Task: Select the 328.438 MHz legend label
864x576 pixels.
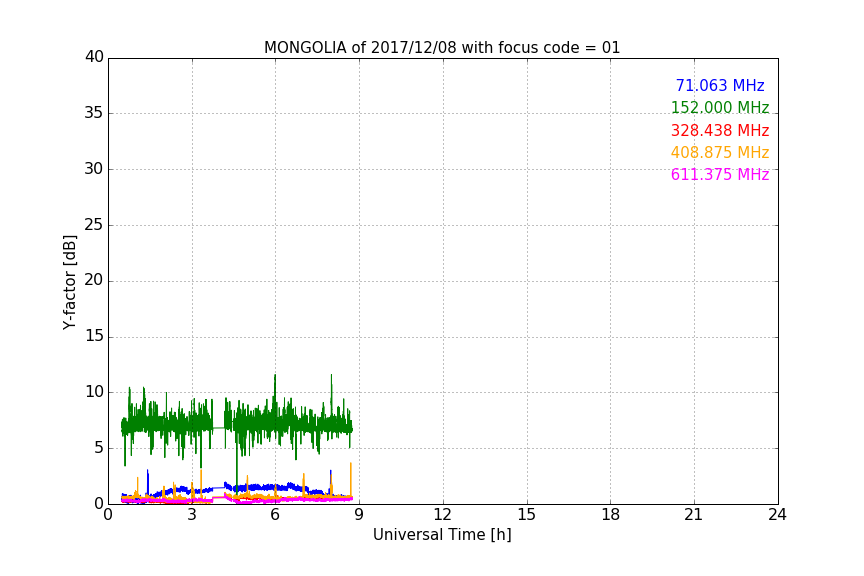Action: [x=720, y=130]
